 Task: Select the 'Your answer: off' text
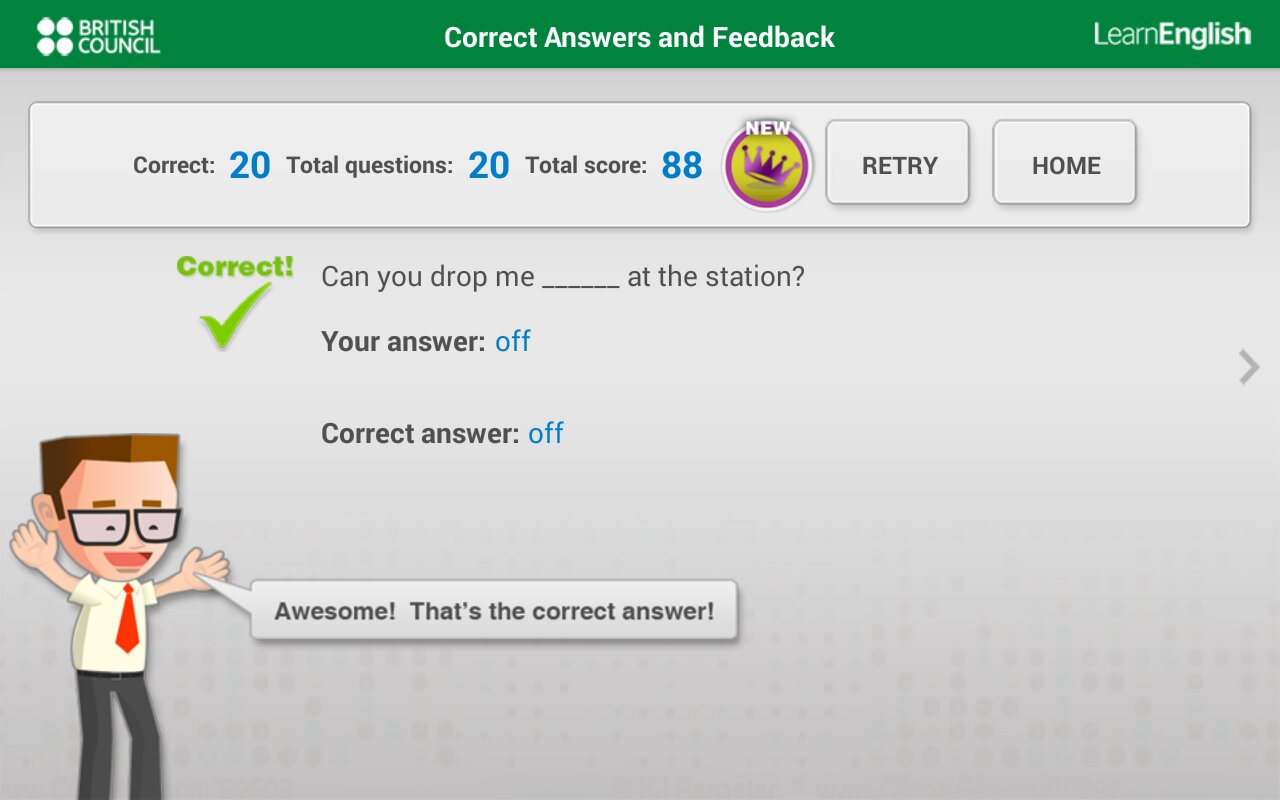coord(426,342)
